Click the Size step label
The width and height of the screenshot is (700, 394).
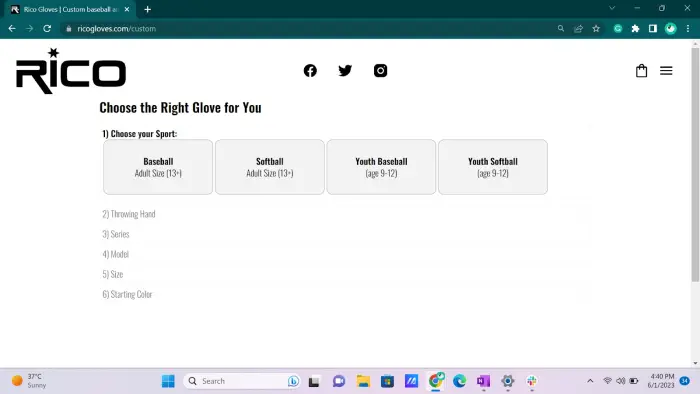112,274
